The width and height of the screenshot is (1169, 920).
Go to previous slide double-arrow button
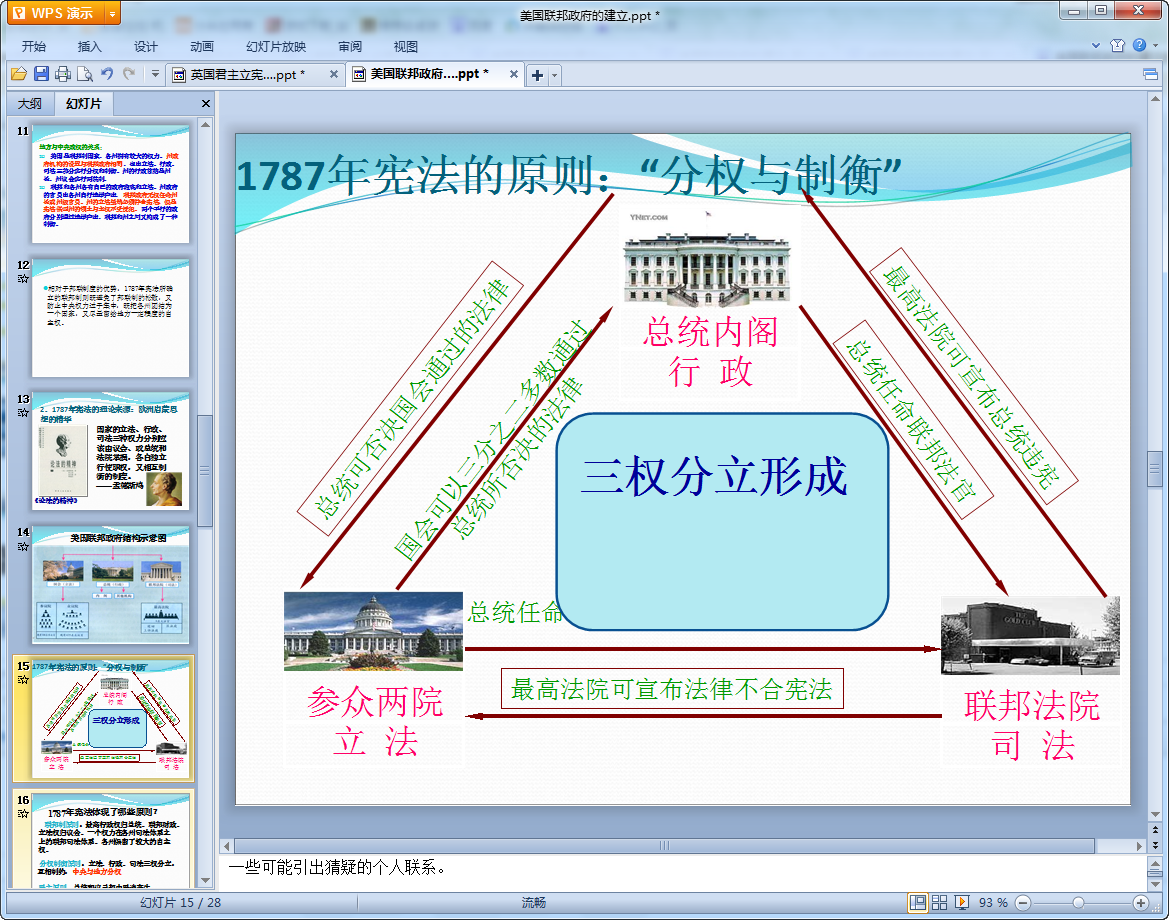click(x=1156, y=829)
